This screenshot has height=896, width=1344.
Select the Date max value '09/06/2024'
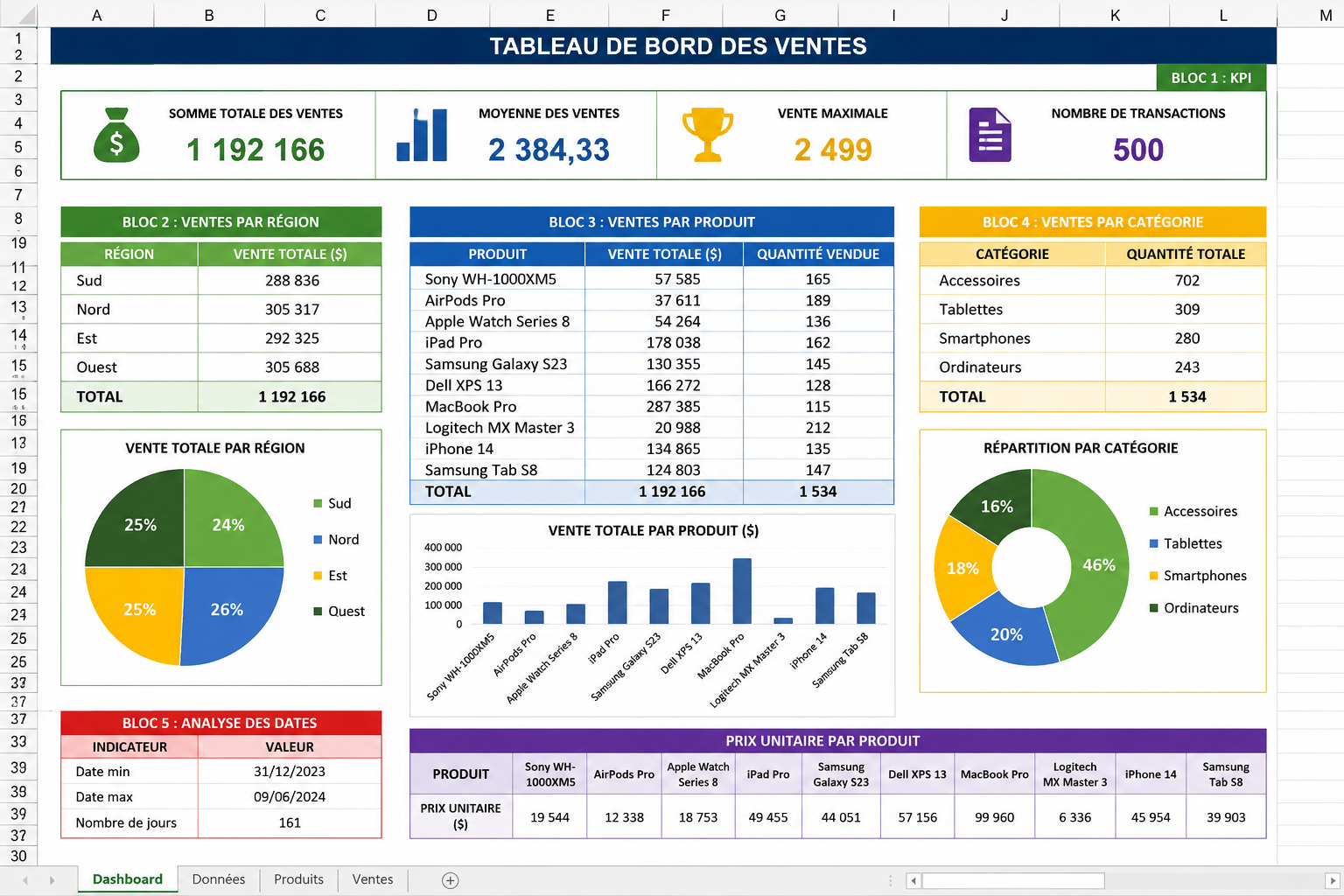pyautogui.click(x=290, y=797)
